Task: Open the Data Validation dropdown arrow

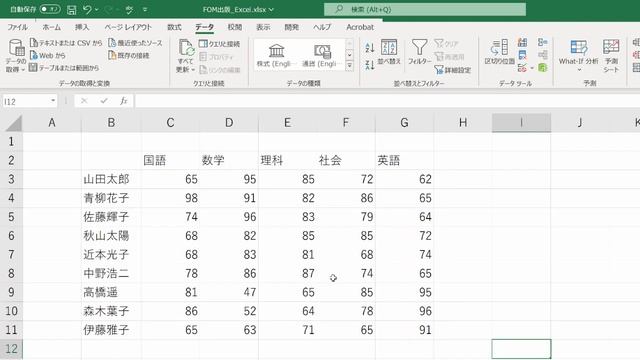Action: tap(532, 68)
